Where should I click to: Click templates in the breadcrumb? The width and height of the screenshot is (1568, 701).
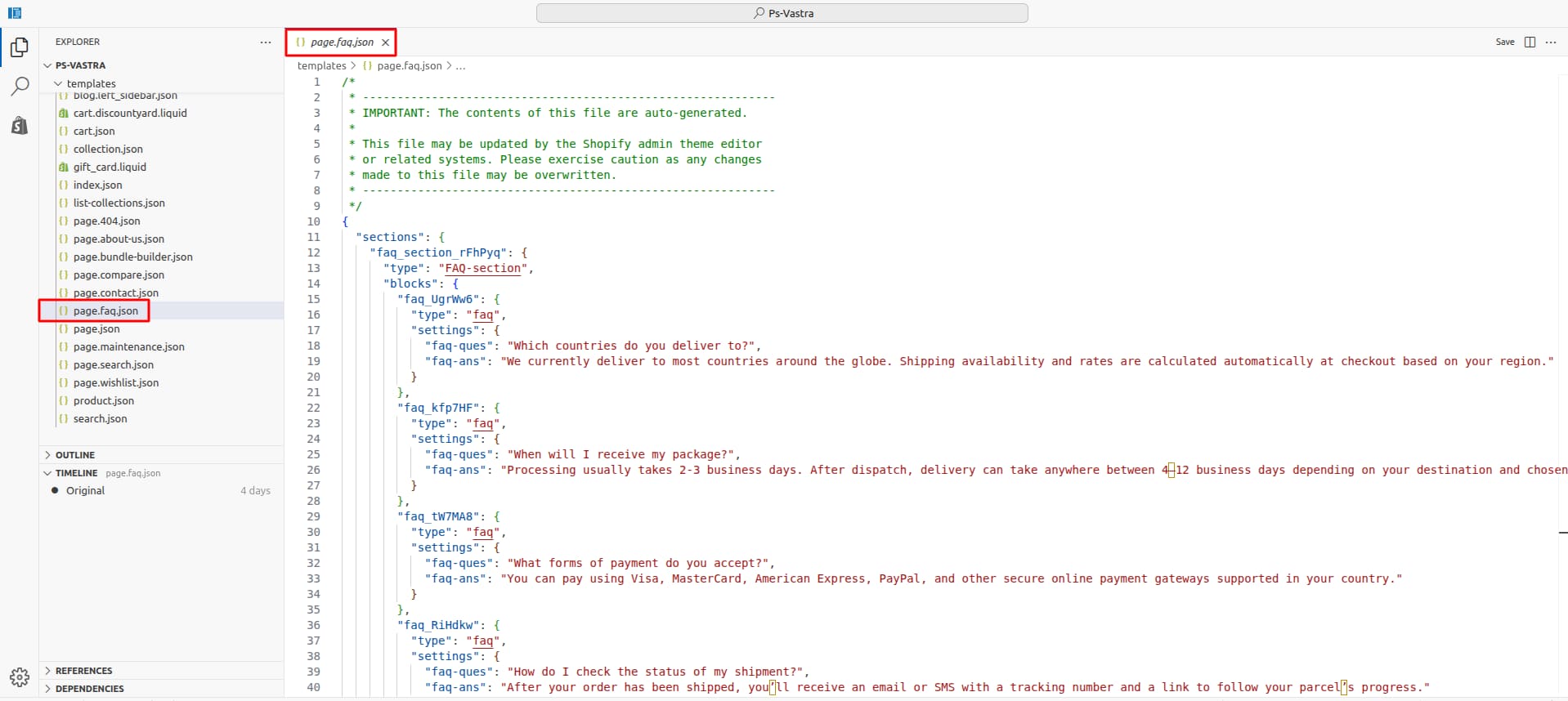point(321,65)
